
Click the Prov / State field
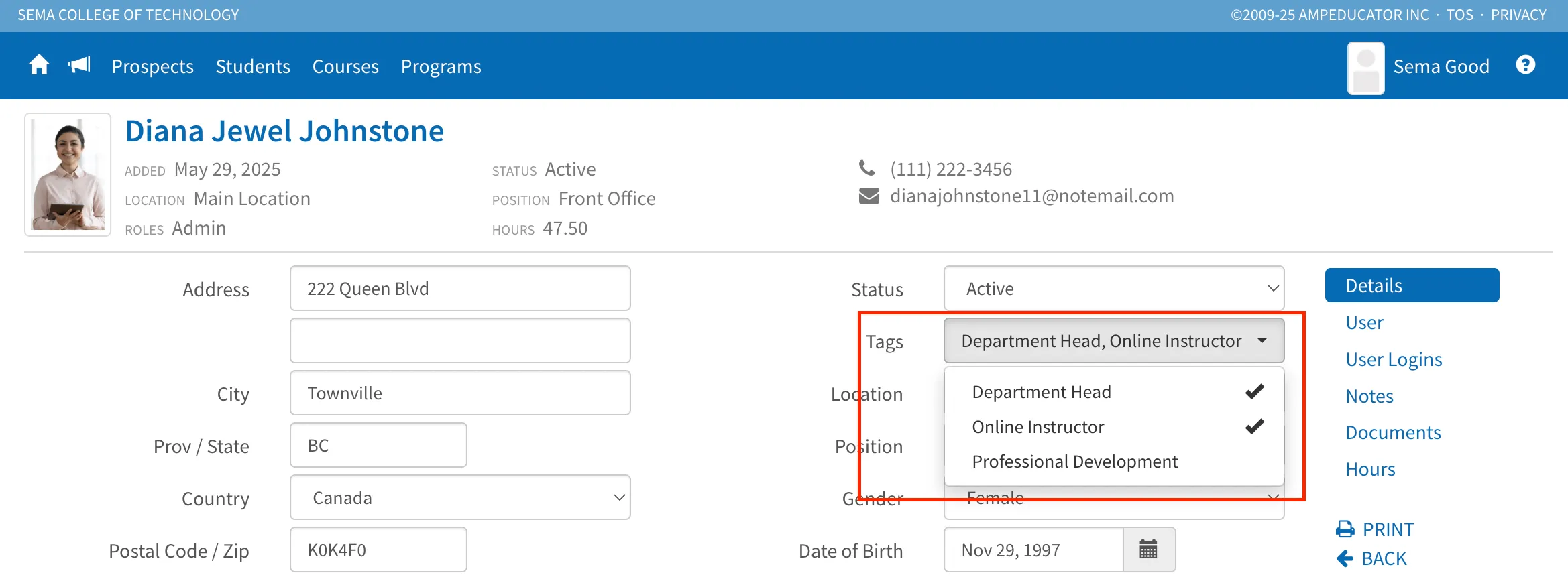378,446
